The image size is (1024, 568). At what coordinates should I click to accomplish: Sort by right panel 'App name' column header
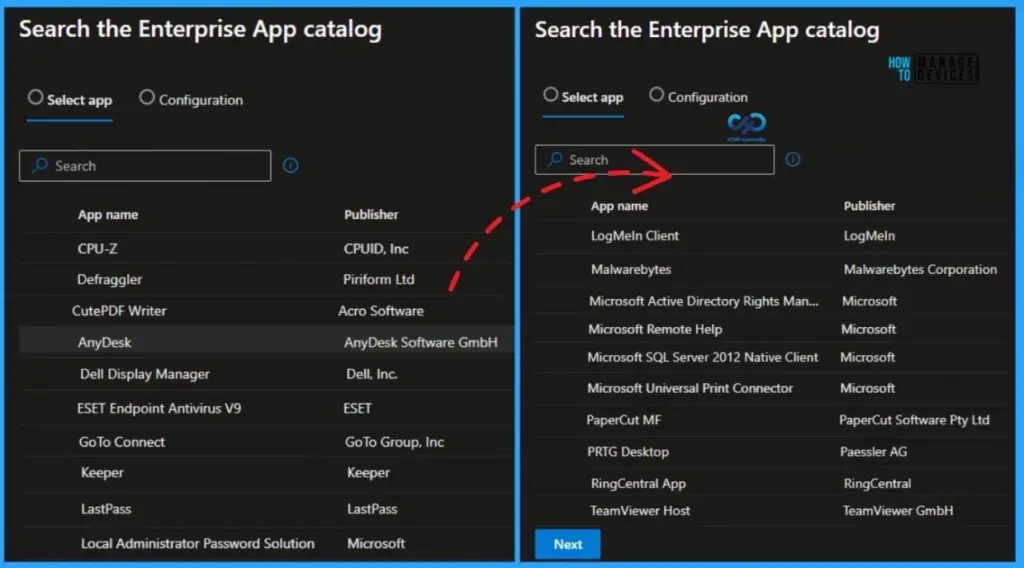[x=619, y=206]
